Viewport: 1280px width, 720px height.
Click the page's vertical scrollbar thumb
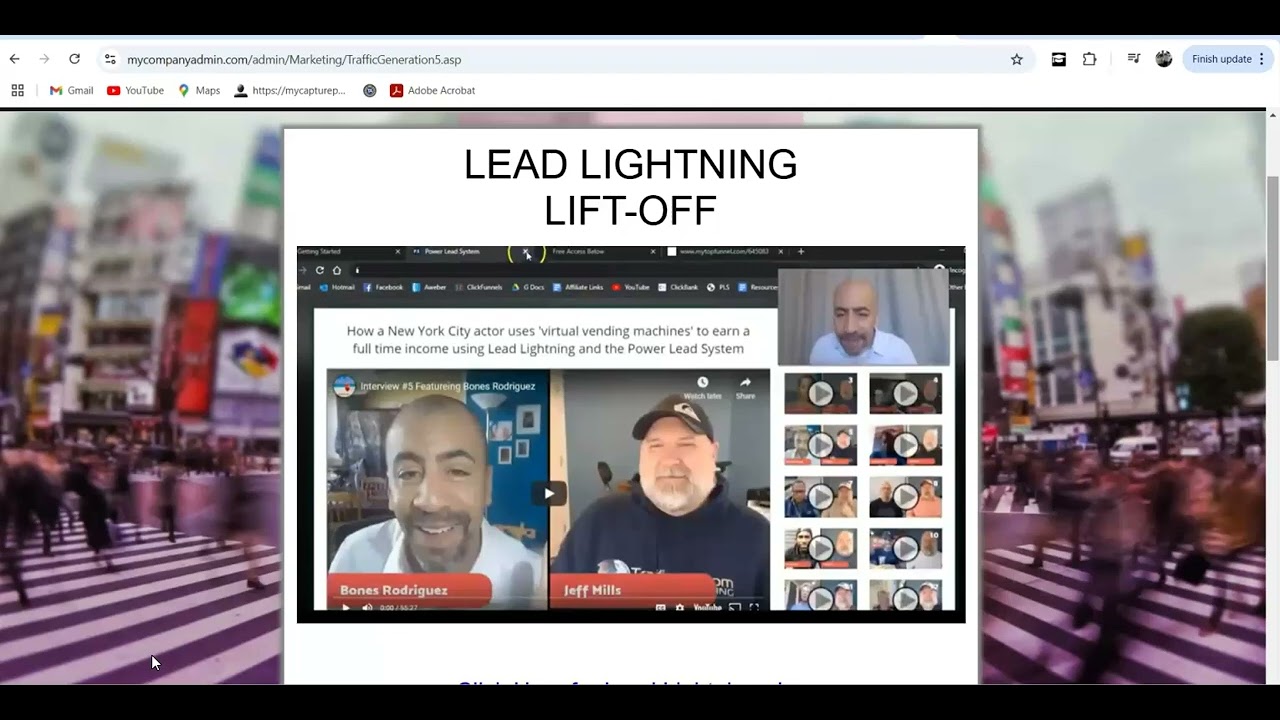1272,268
